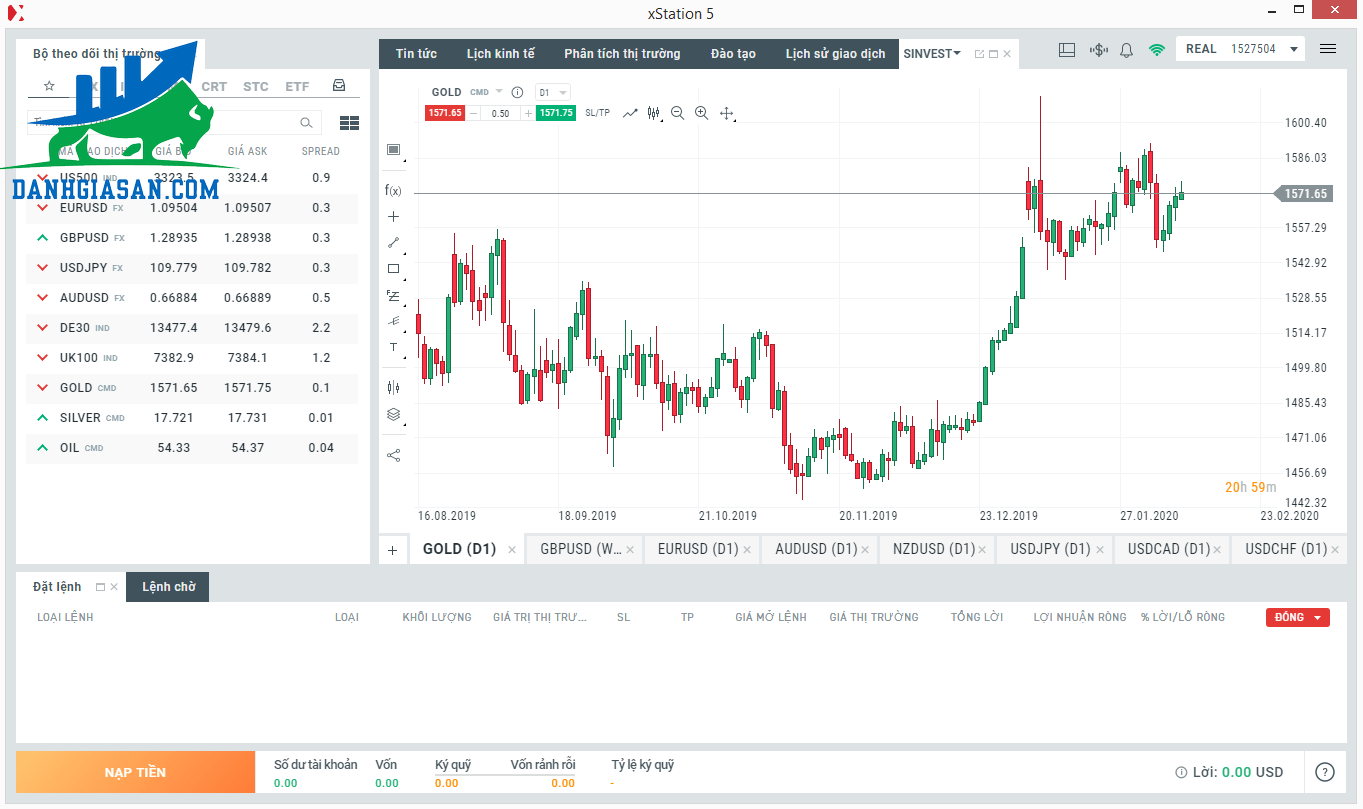The width and height of the screenshot is (1363, 809).
Task: Expand the GOLD symbol dropdown arrow
Action: point(499,92)
